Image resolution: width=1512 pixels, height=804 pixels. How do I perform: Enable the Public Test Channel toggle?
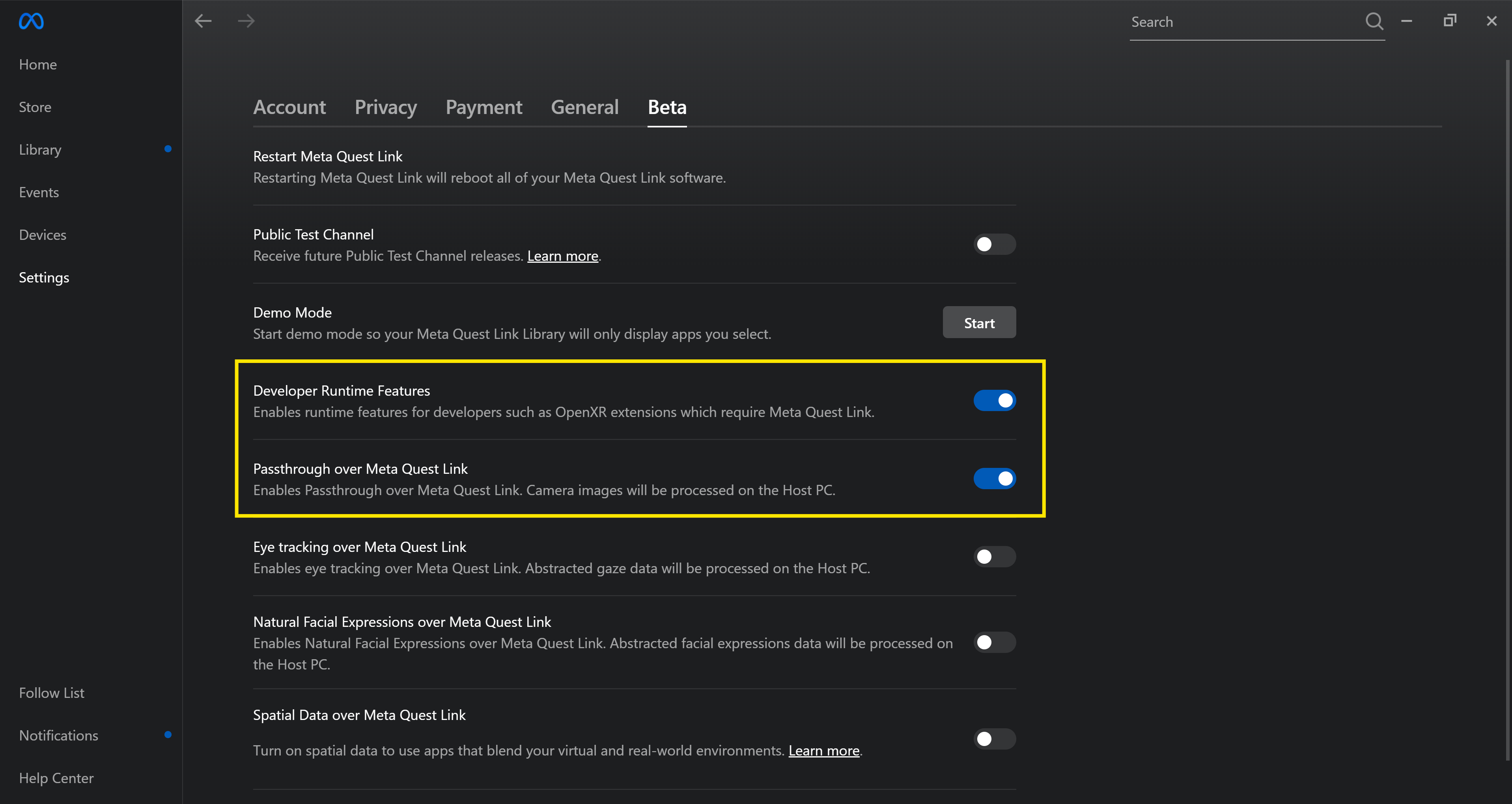coord(994,244)
